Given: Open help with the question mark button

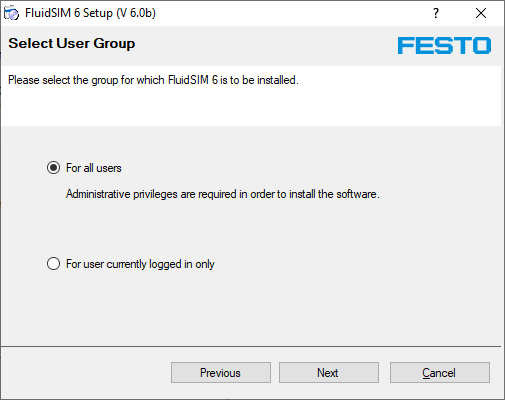Looking at the screenshot, I should coord(436,13).
